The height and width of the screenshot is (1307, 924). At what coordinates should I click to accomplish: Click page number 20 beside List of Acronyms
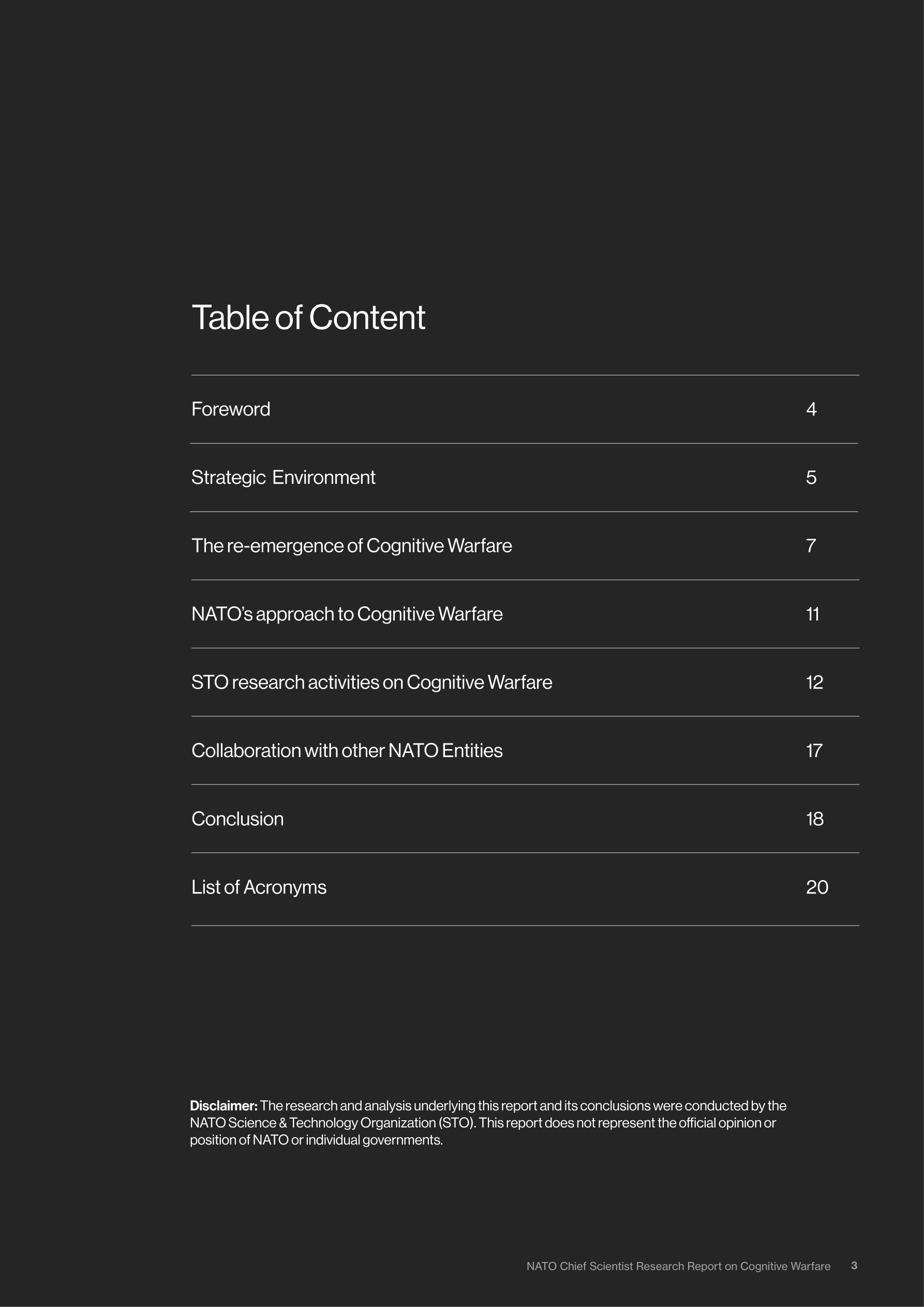817,887
